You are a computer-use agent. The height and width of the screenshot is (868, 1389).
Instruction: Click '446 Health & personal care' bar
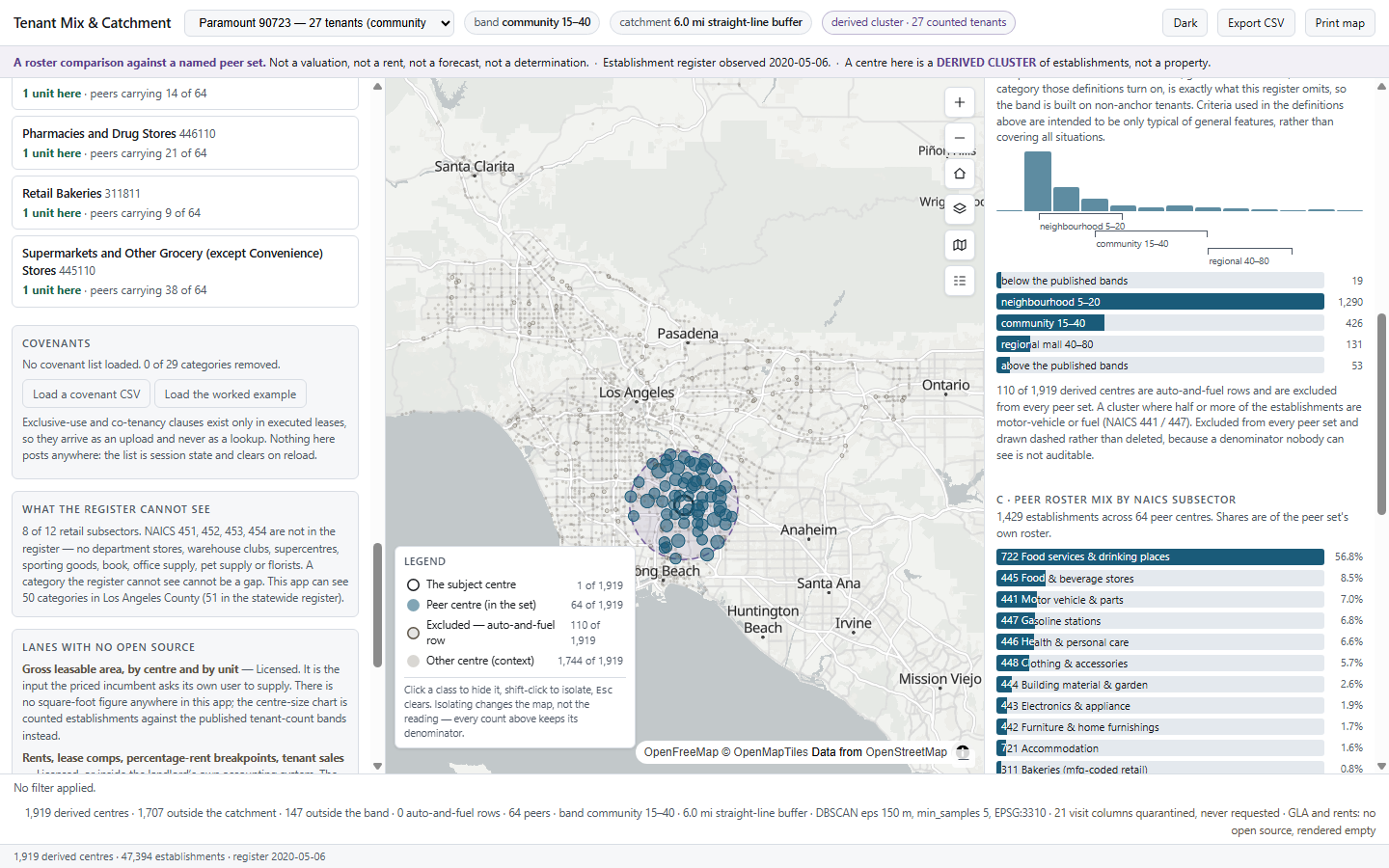[x=1160, y=641]
